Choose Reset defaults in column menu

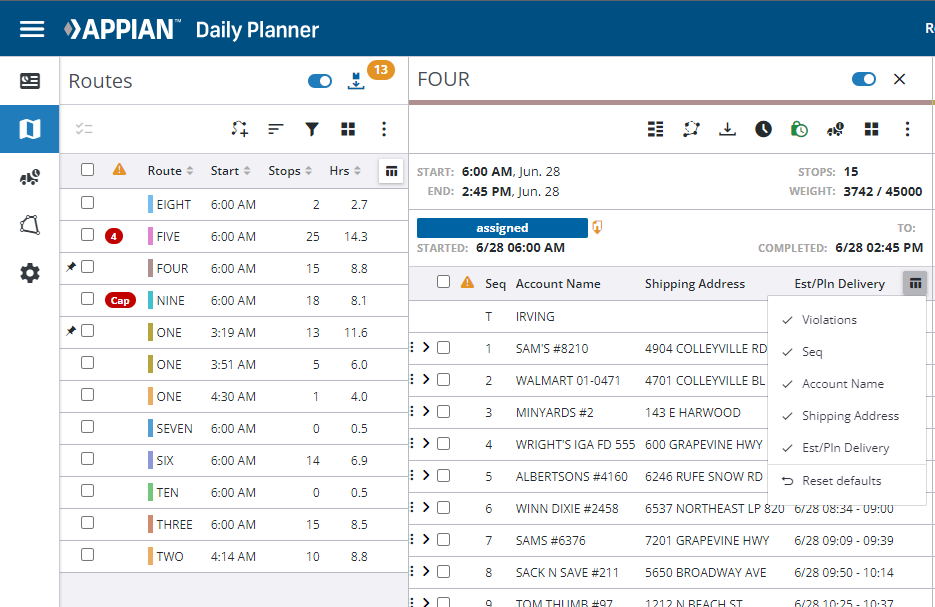coord(847,481)
